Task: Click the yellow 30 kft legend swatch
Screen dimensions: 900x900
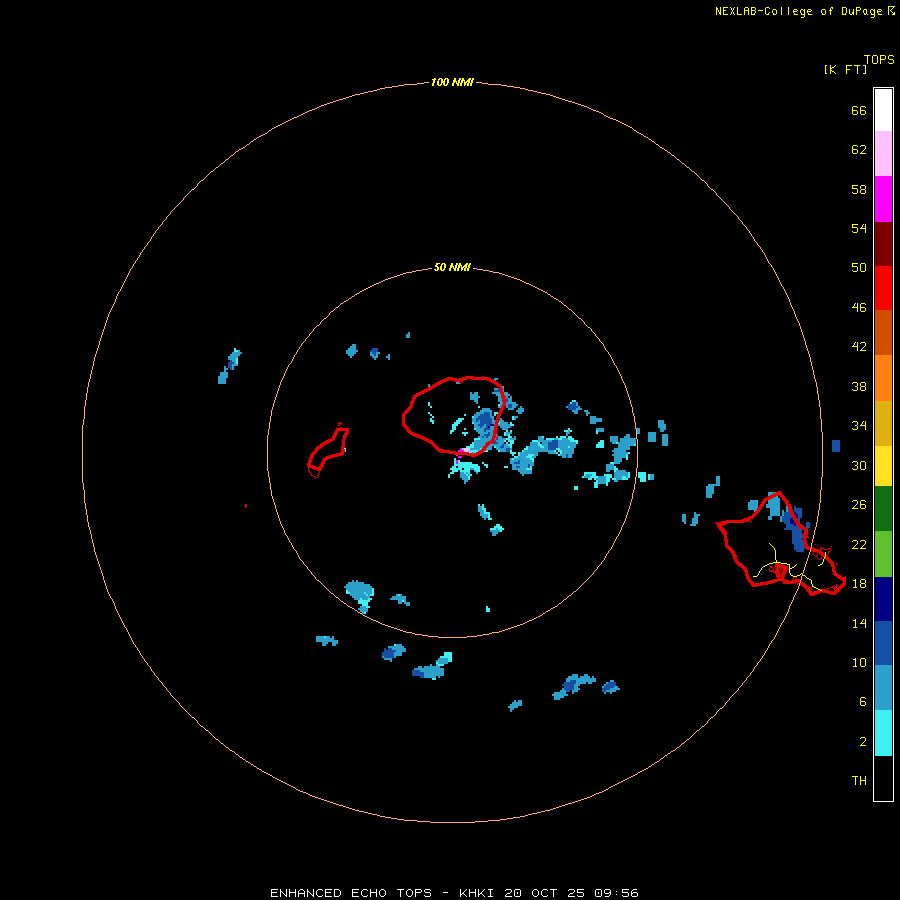Action: point(883,466)
